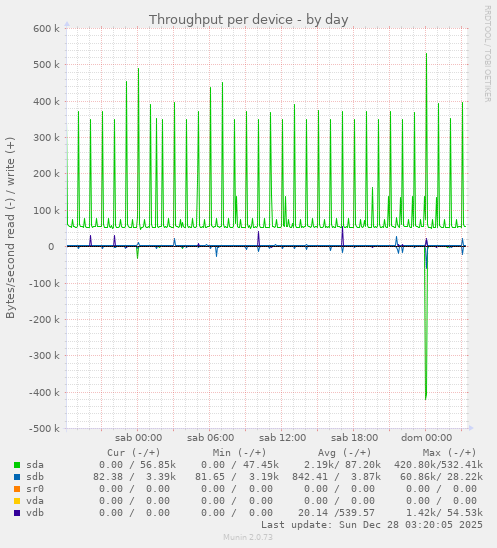Click the 'Max (-/+)' column header
This screenshot has width=497, height=548.
click(449, 453)
